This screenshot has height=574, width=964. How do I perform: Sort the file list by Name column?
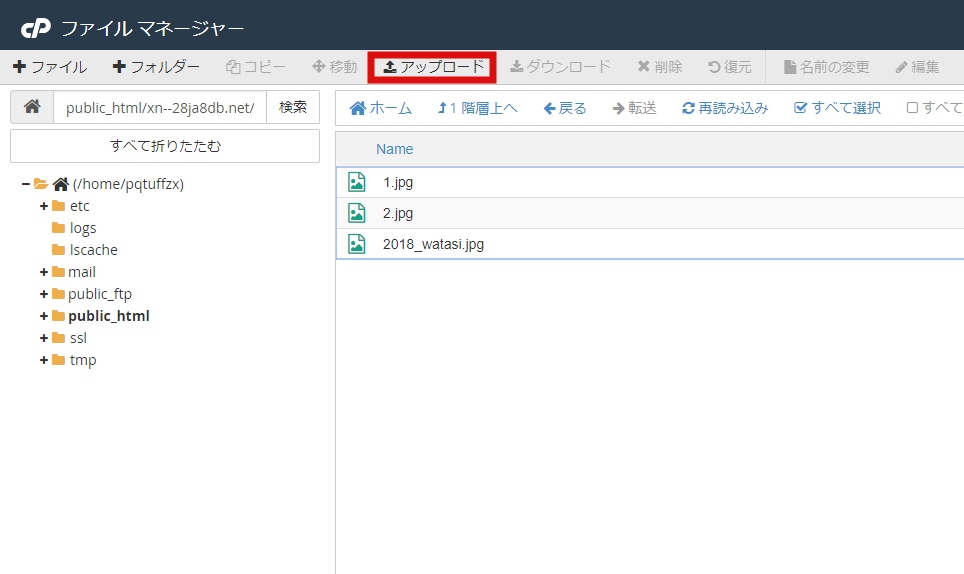(x=395, y=149)
